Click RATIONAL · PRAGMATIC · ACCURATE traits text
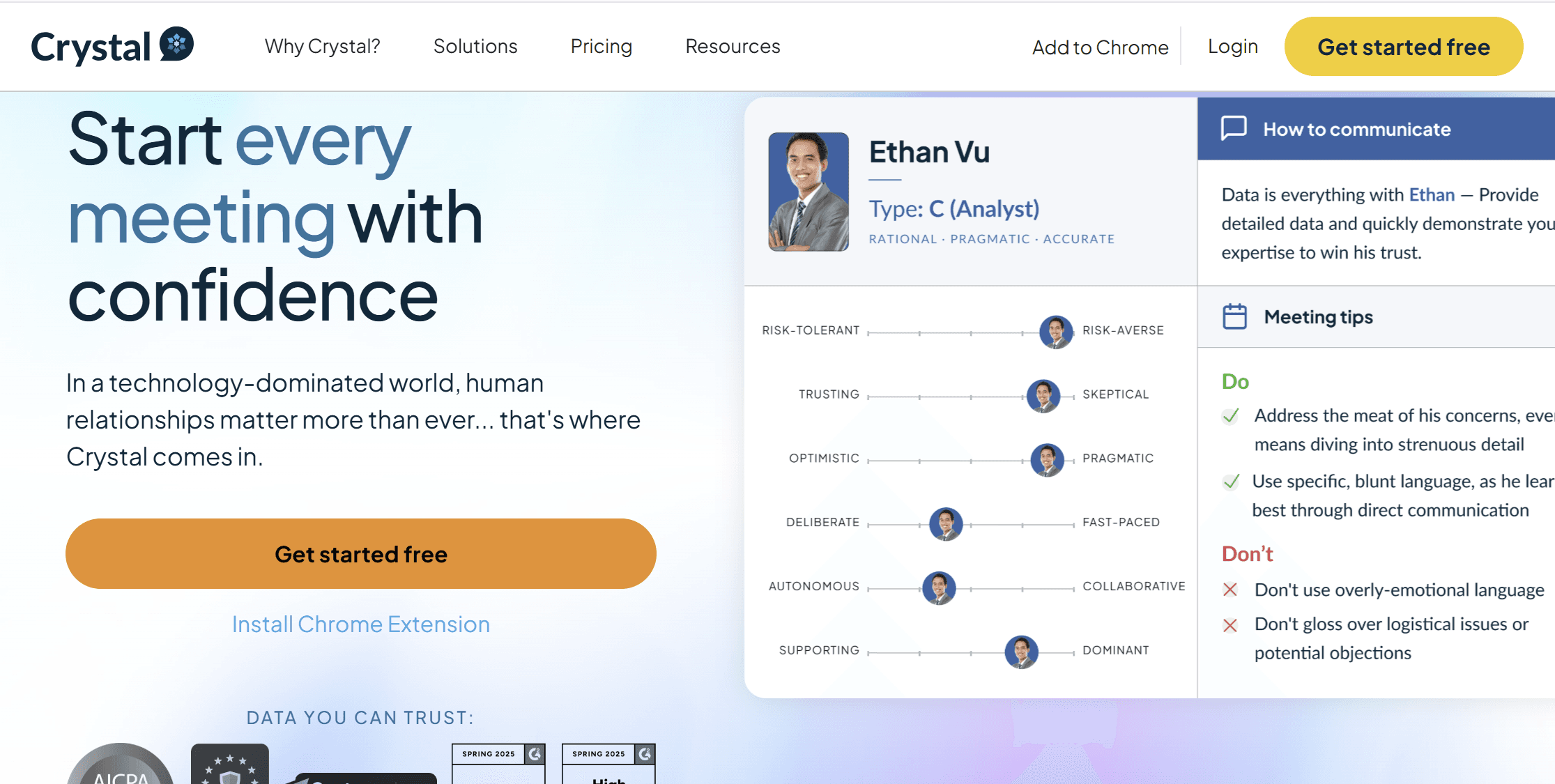The image size is (1555, 784). [x=991, y=239]
